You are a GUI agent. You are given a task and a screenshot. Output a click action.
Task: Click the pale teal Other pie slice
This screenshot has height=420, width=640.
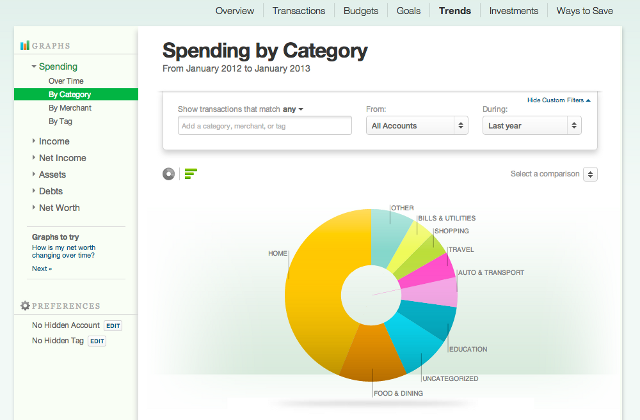tap(388, 237)
